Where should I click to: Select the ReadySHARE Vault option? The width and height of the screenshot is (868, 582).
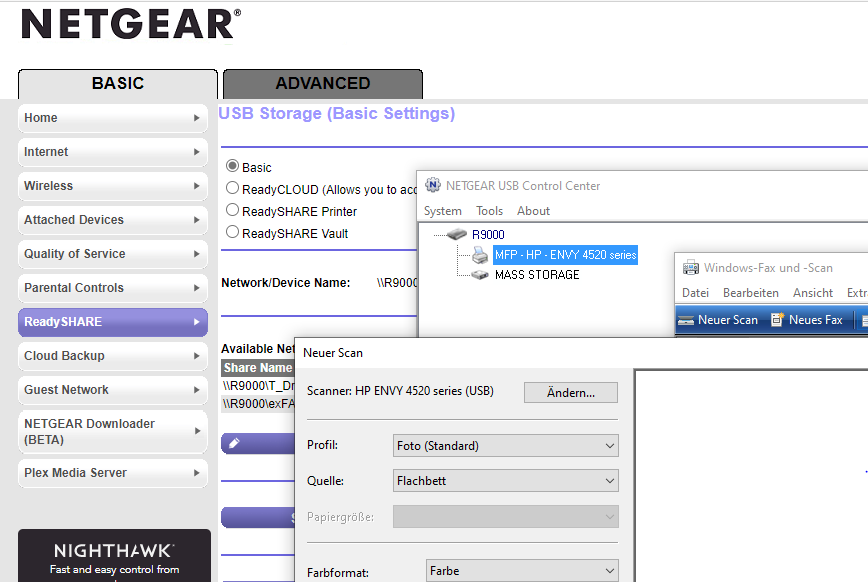click(232, 233)
